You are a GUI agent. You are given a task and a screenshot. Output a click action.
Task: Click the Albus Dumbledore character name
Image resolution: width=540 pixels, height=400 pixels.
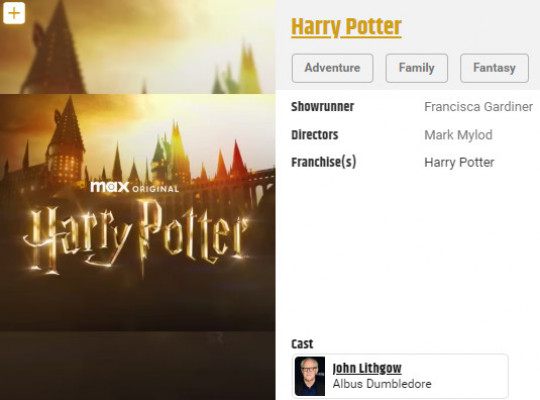[382, 384]
